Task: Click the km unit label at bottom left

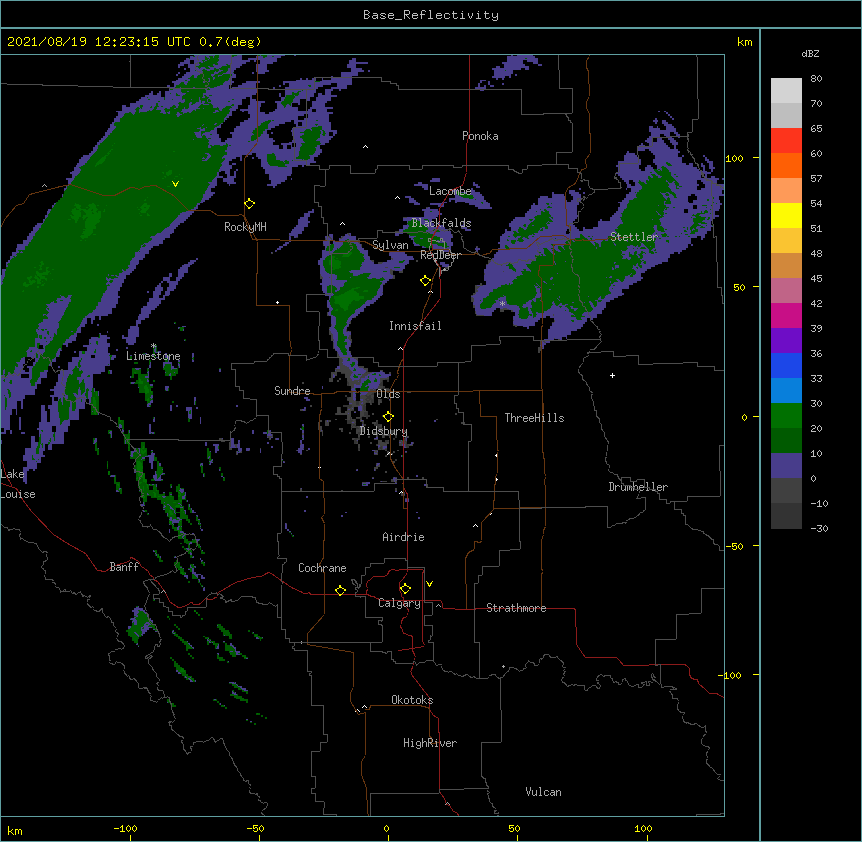Action: (x=15, y=830)
